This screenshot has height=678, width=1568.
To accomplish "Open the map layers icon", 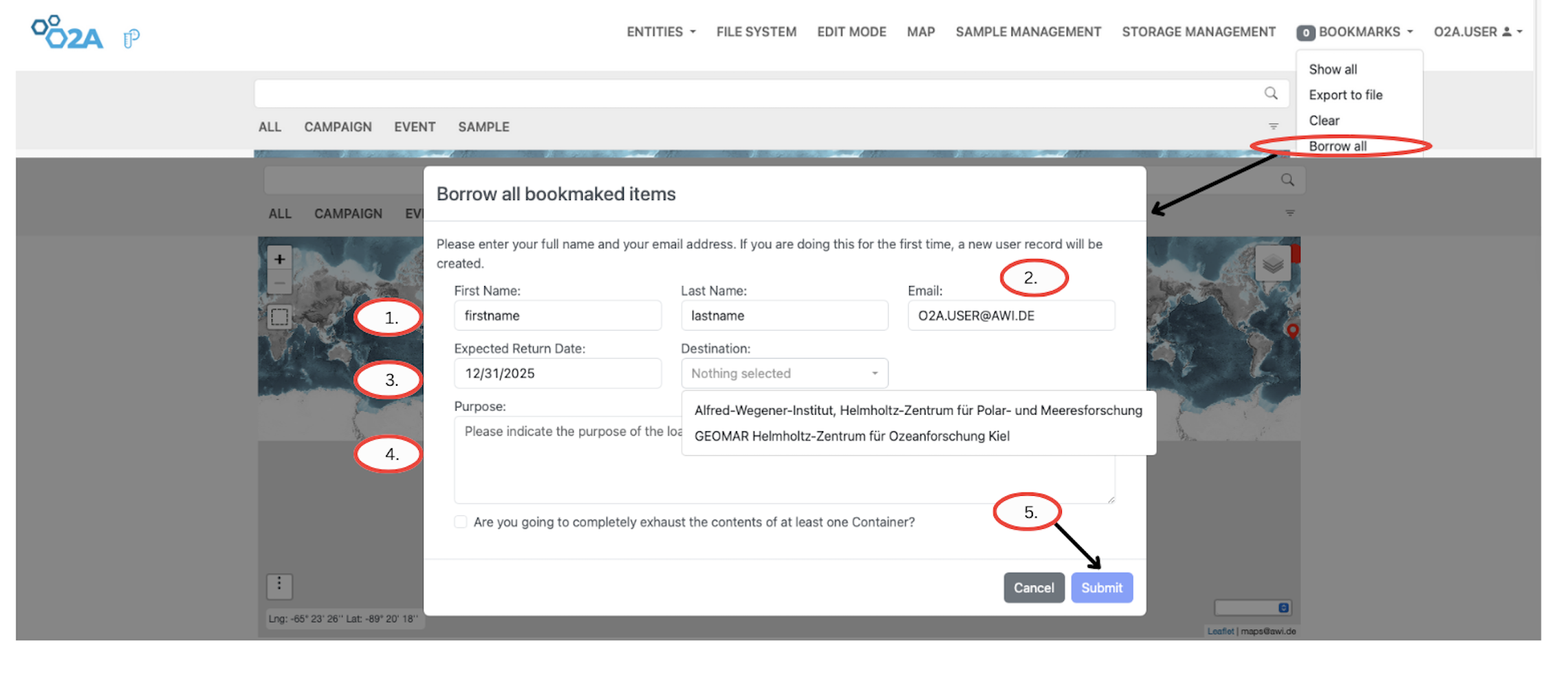I will (x=1272, y=264).
